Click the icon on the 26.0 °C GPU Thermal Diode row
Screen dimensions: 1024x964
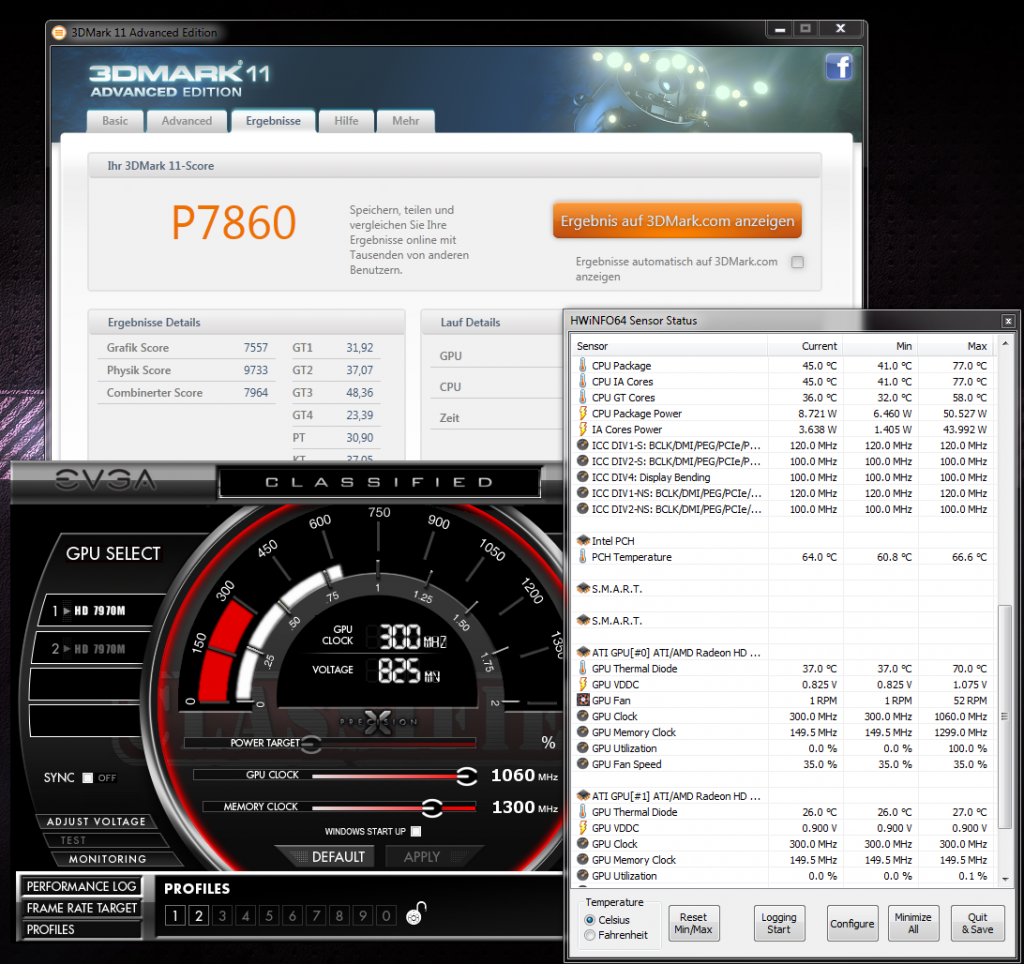583,811
